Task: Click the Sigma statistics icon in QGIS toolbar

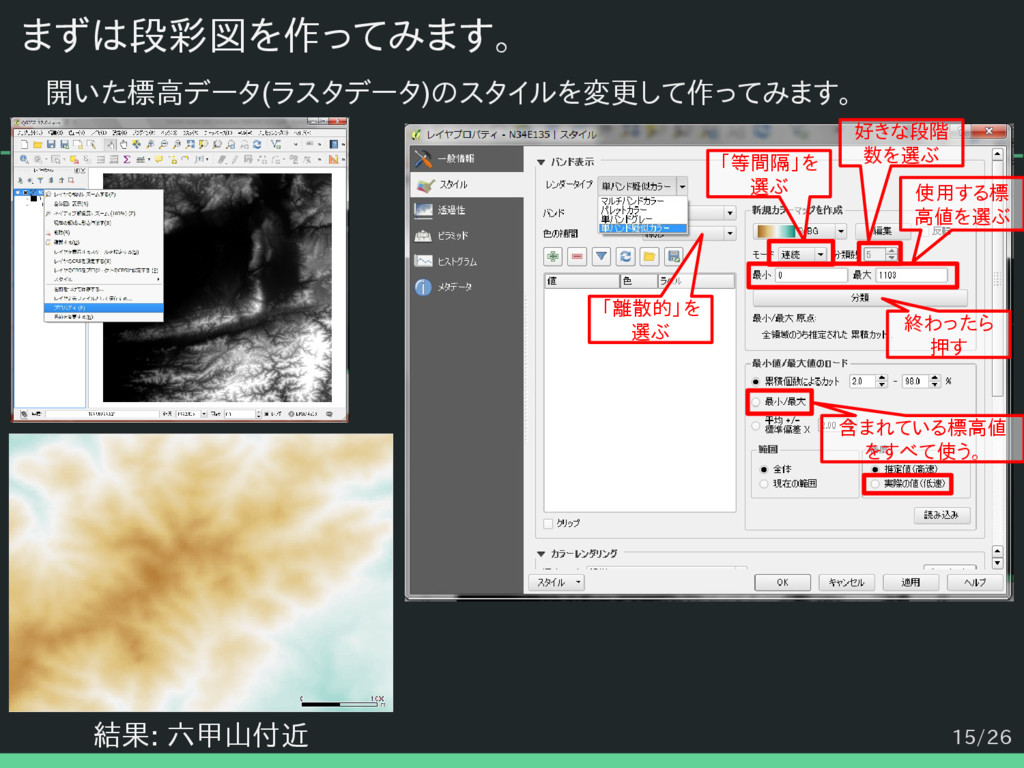Action: (x=127, y=159)
